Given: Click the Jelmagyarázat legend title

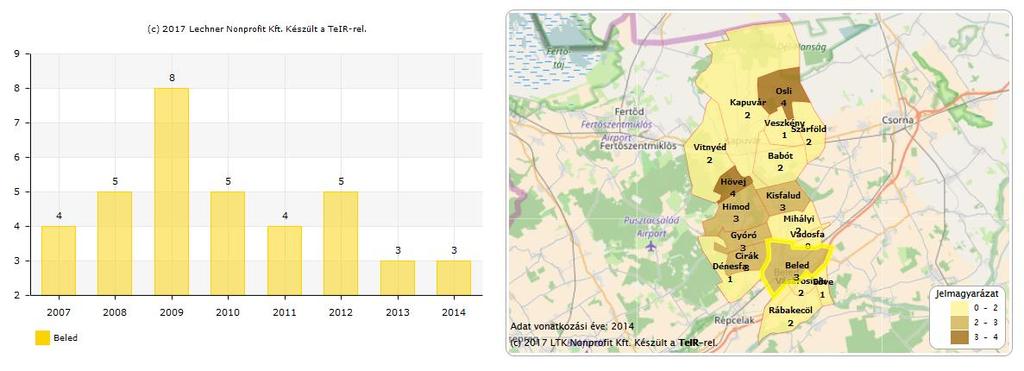Looking at the screenshot, I should click(x=966, y=293).
